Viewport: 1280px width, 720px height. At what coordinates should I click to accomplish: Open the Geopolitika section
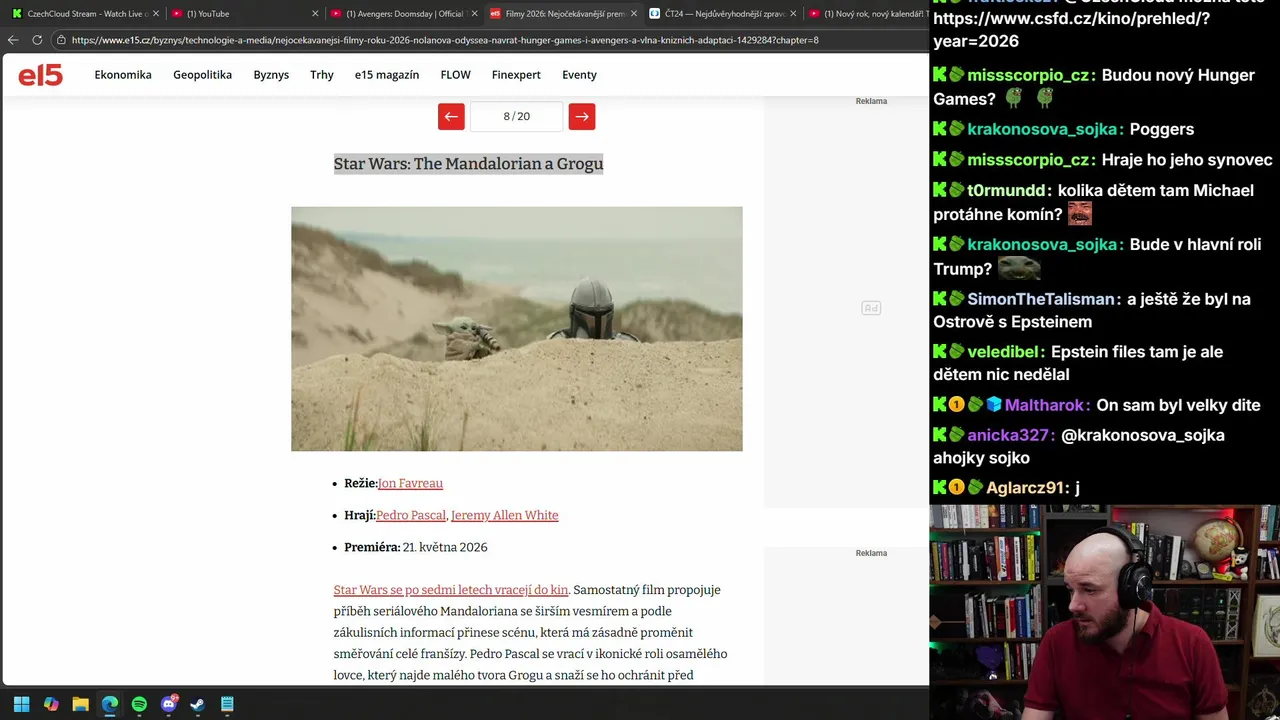coord(202,75)
